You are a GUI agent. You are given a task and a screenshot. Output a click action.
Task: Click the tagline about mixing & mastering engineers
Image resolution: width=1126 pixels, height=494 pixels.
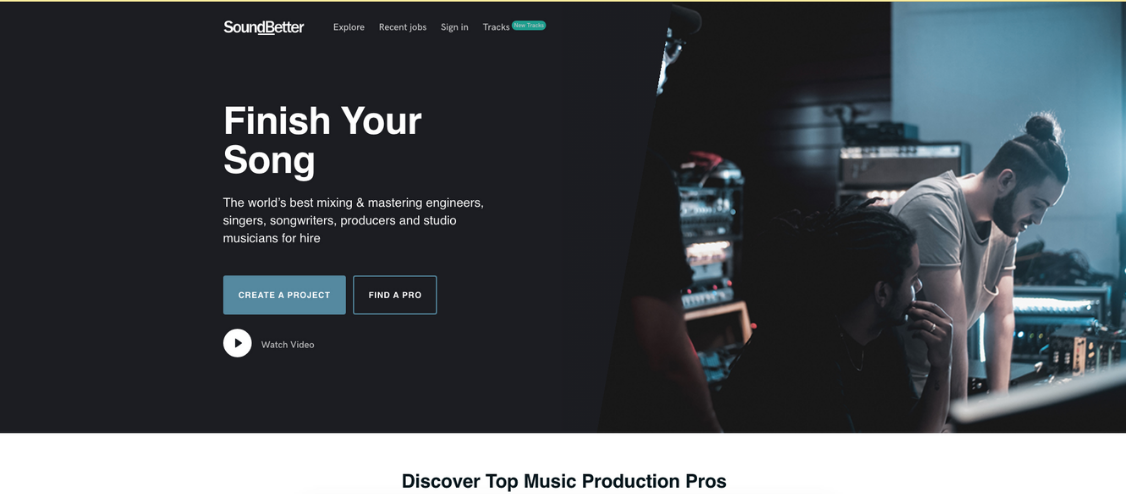coord(353,220)
